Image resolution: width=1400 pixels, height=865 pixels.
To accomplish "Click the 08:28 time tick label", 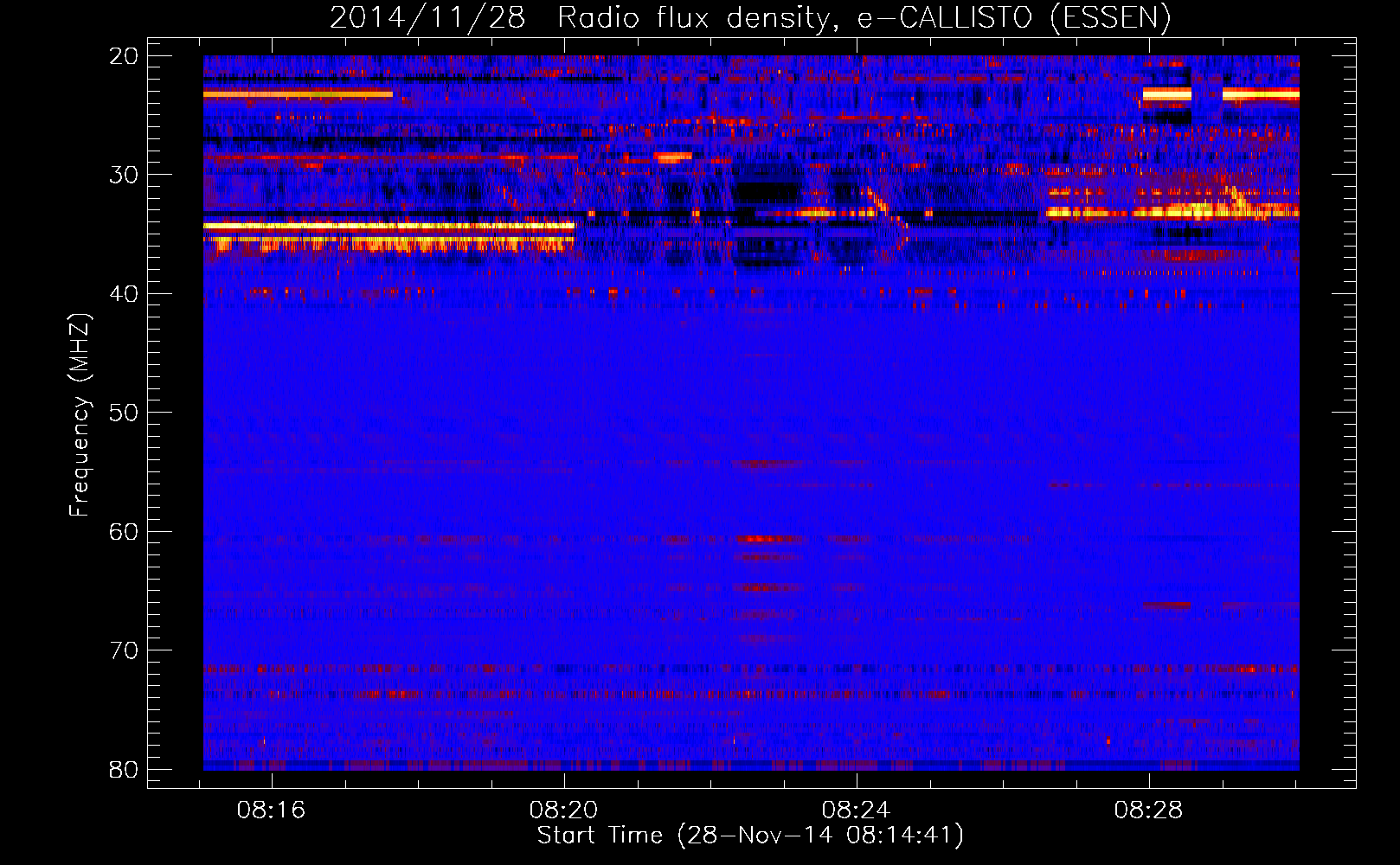I will point(1149,811).
